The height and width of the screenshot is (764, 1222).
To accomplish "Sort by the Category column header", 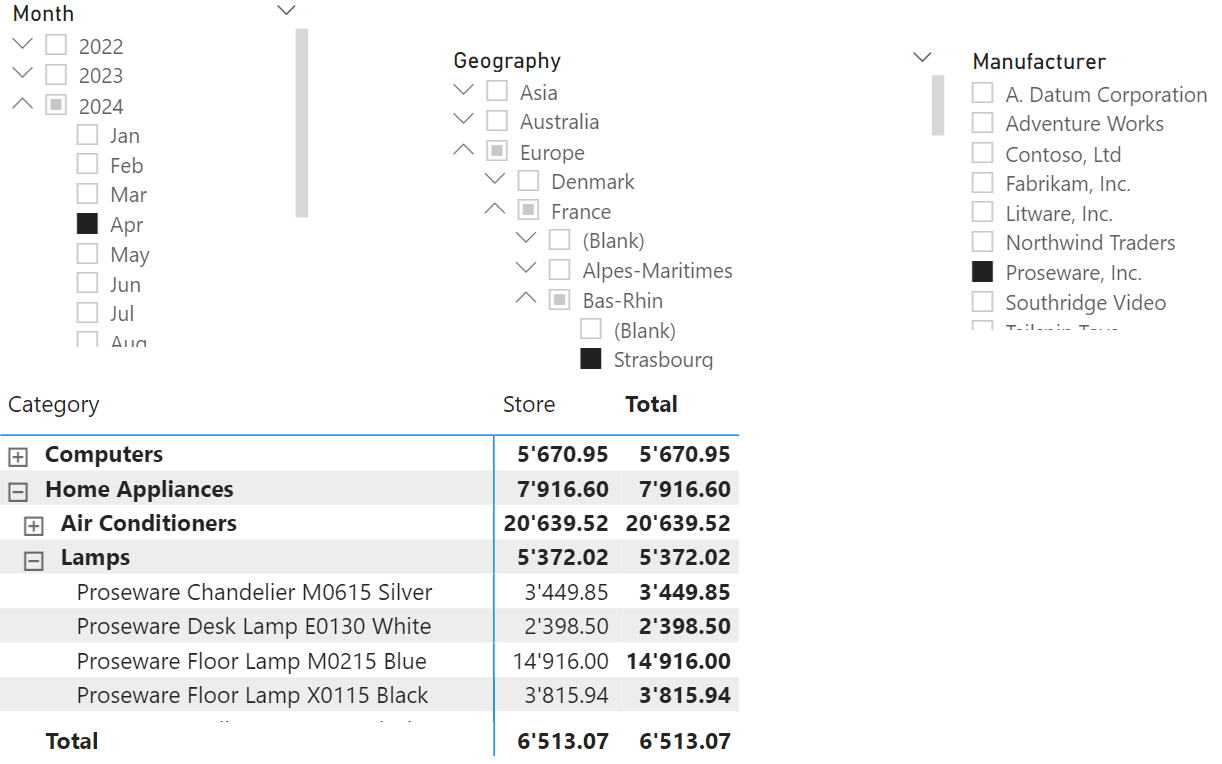I will pyautogui.click(x=54, y=405).
